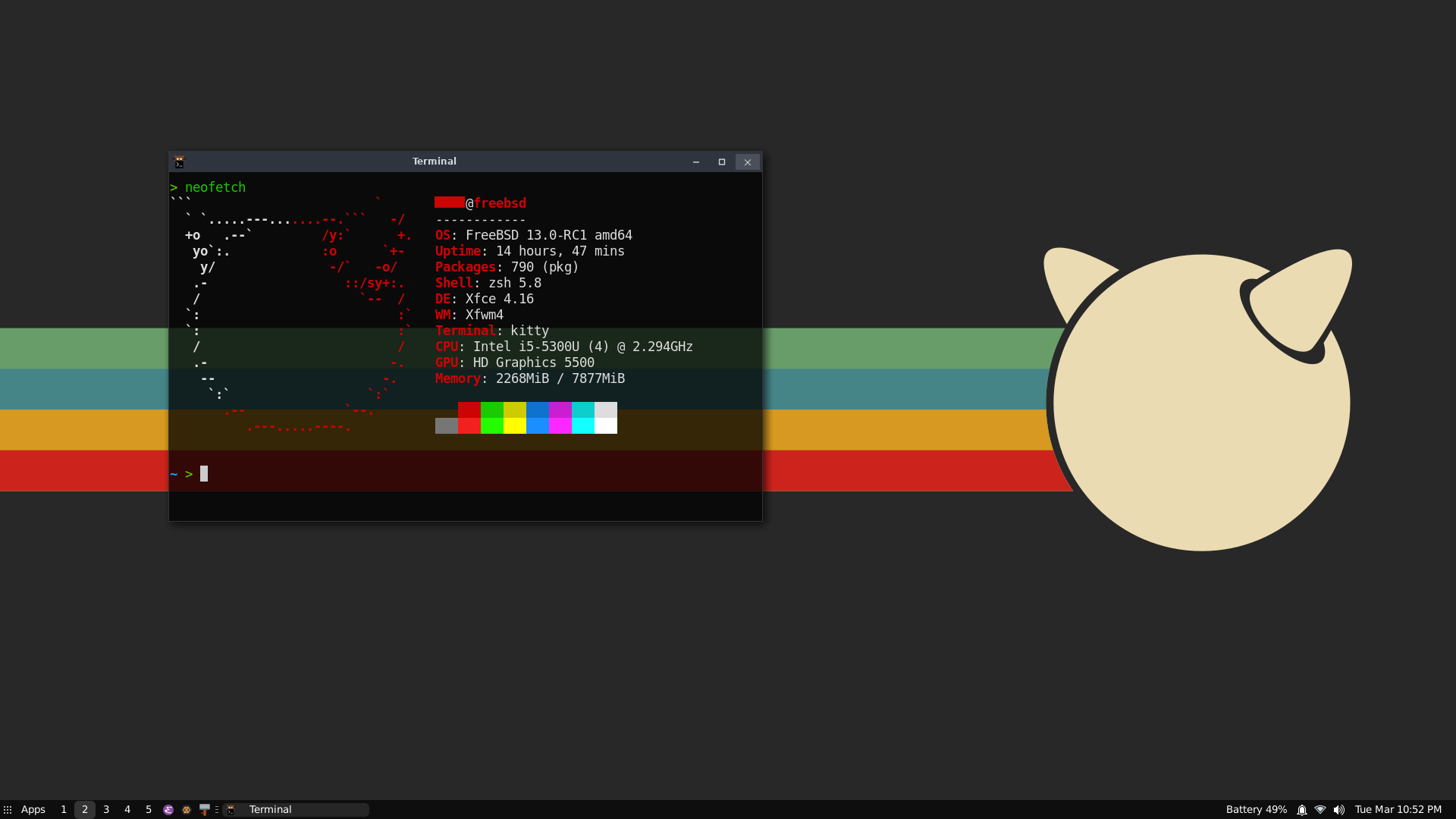Switch to workspace 3
Image resolution: width=1456 pixels, height=819 pixels.
tap(106, 809)
